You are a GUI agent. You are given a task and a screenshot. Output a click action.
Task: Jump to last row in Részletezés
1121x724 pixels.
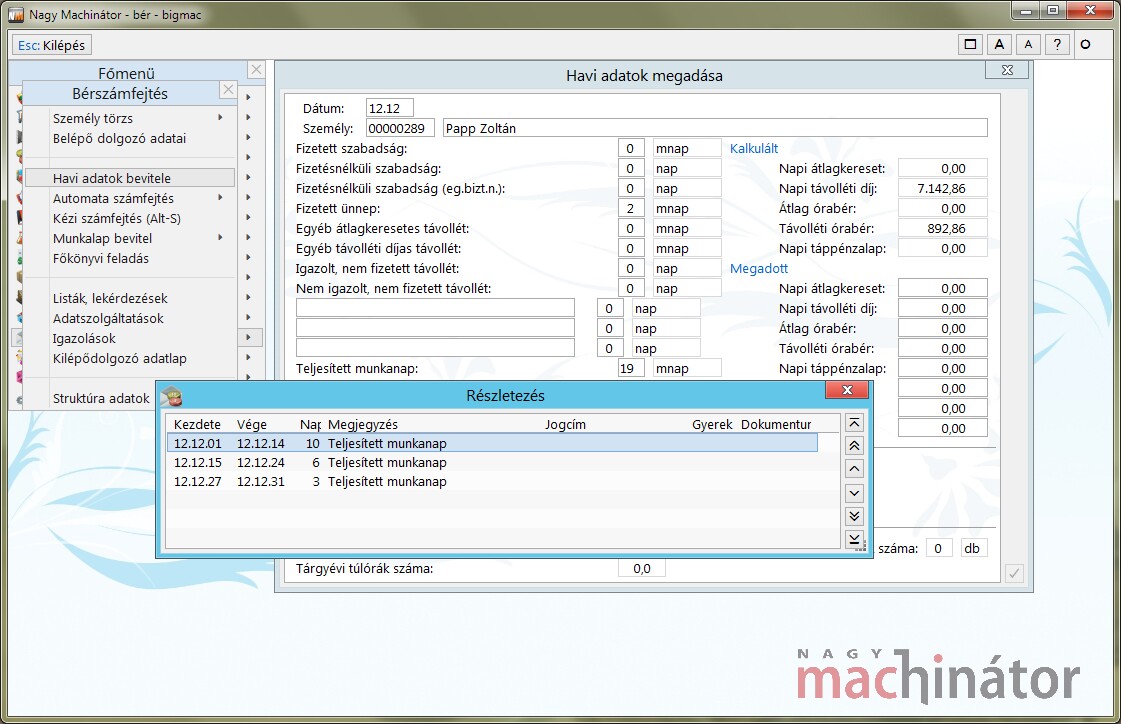[x=854, y=538]
